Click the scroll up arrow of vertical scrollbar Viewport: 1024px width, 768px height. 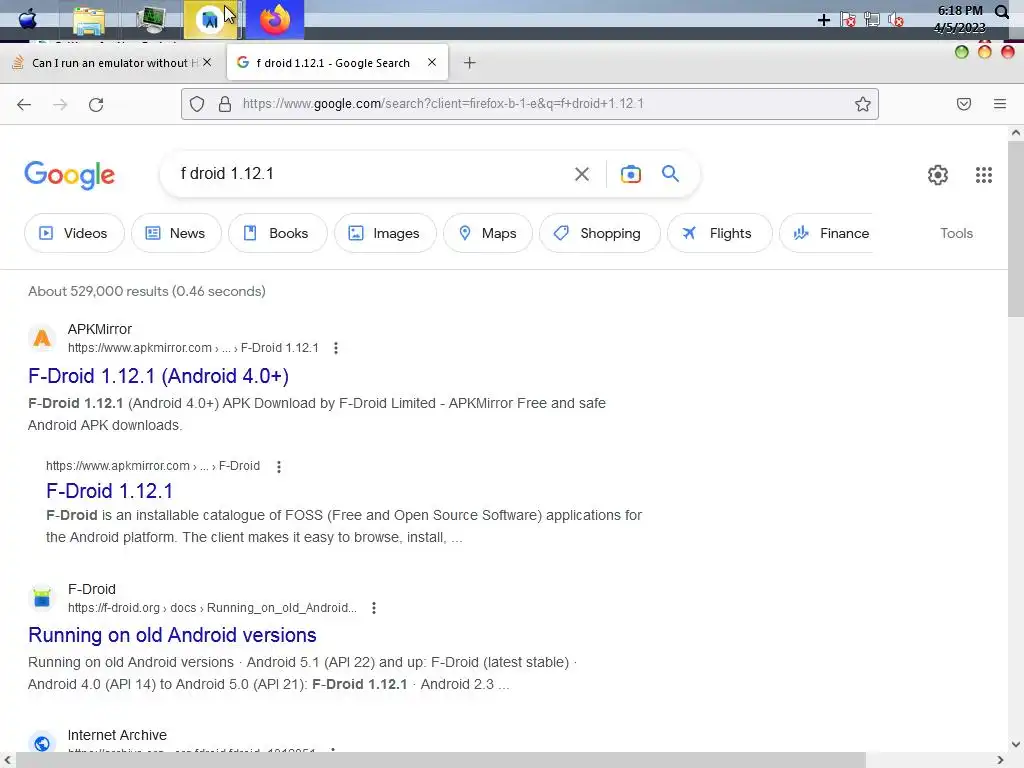click(1016, 133)
